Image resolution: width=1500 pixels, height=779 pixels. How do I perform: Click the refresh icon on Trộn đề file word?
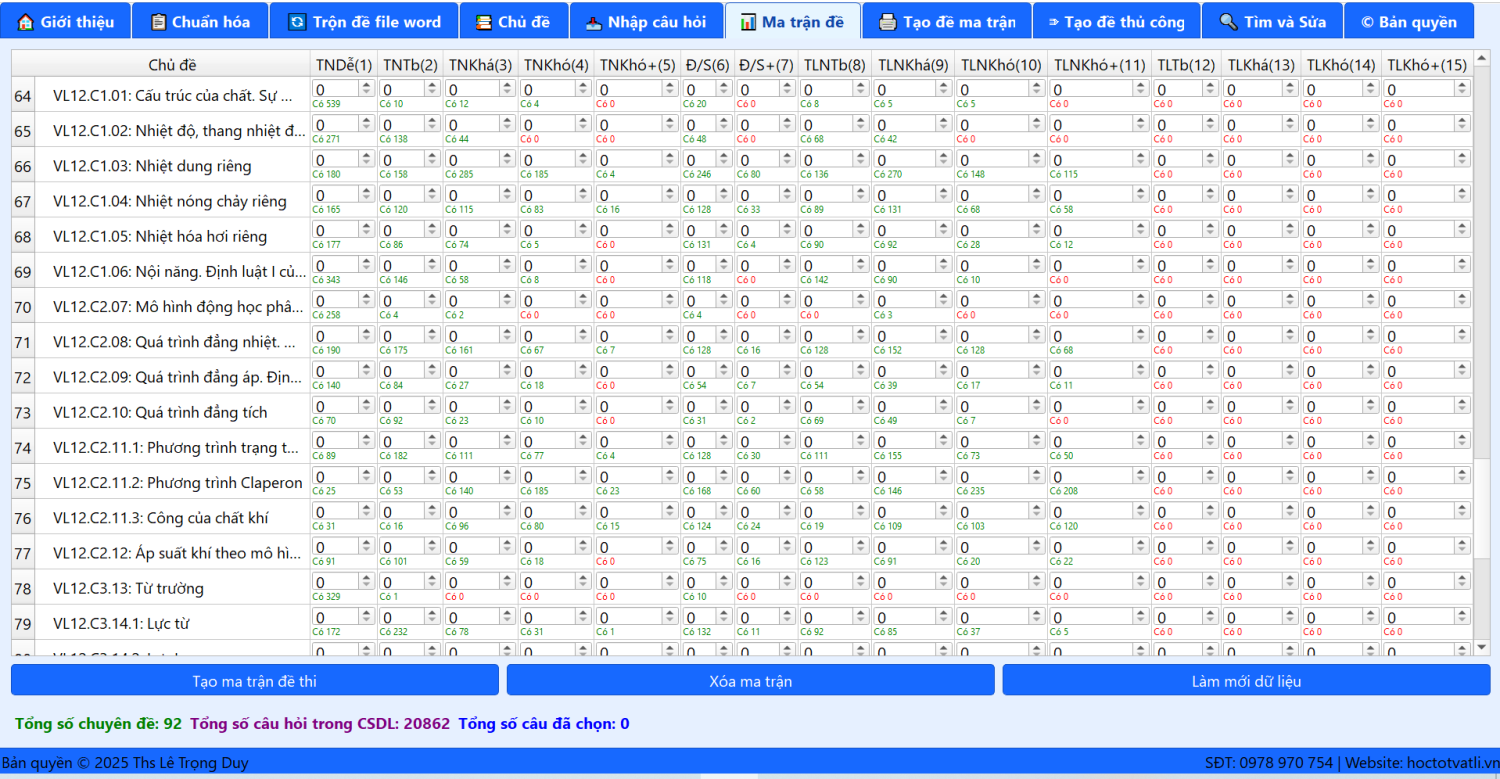[x=297, y=22]
